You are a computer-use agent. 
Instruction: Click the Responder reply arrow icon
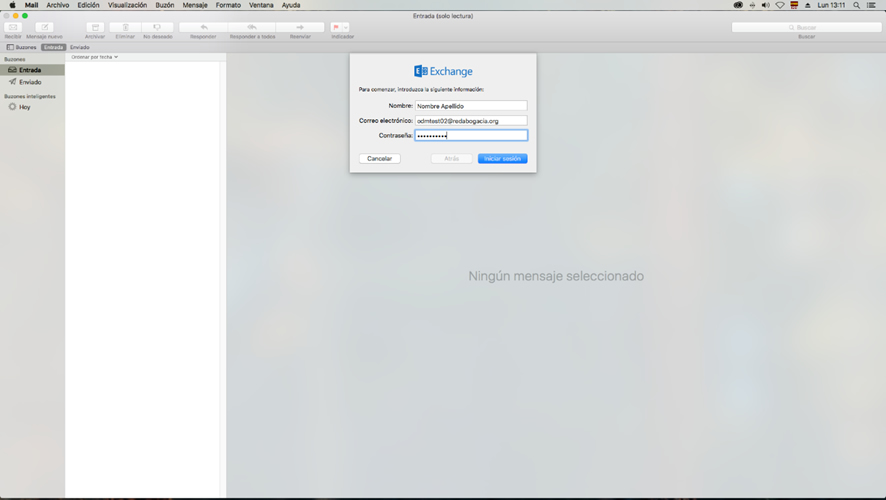tap(203, 27)
